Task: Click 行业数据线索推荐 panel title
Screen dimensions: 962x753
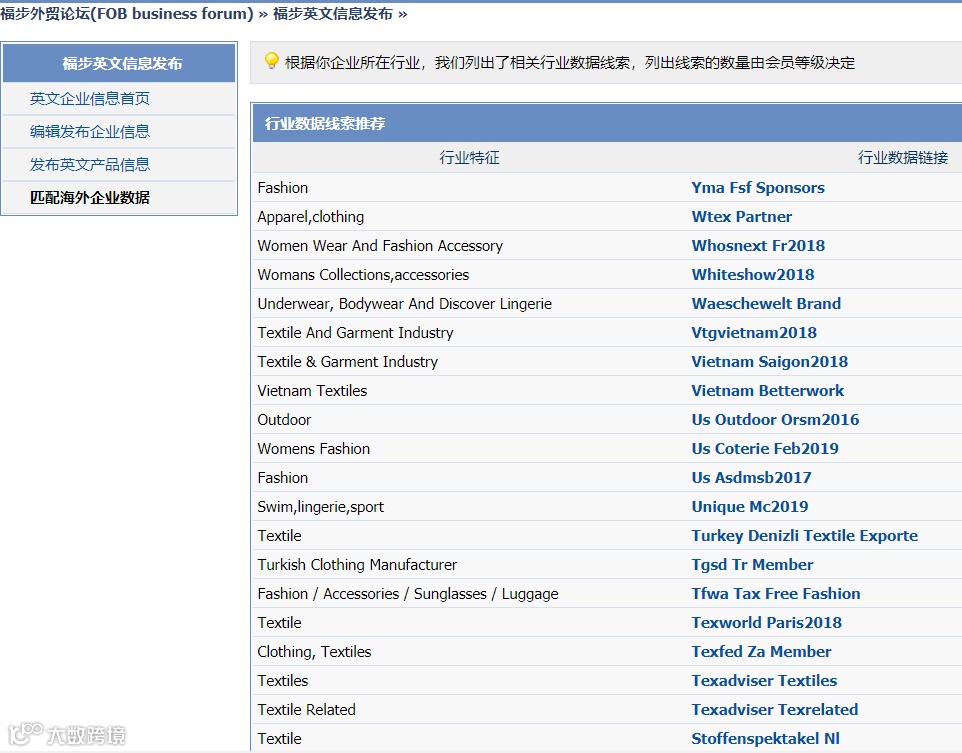Action: (325, 123)
